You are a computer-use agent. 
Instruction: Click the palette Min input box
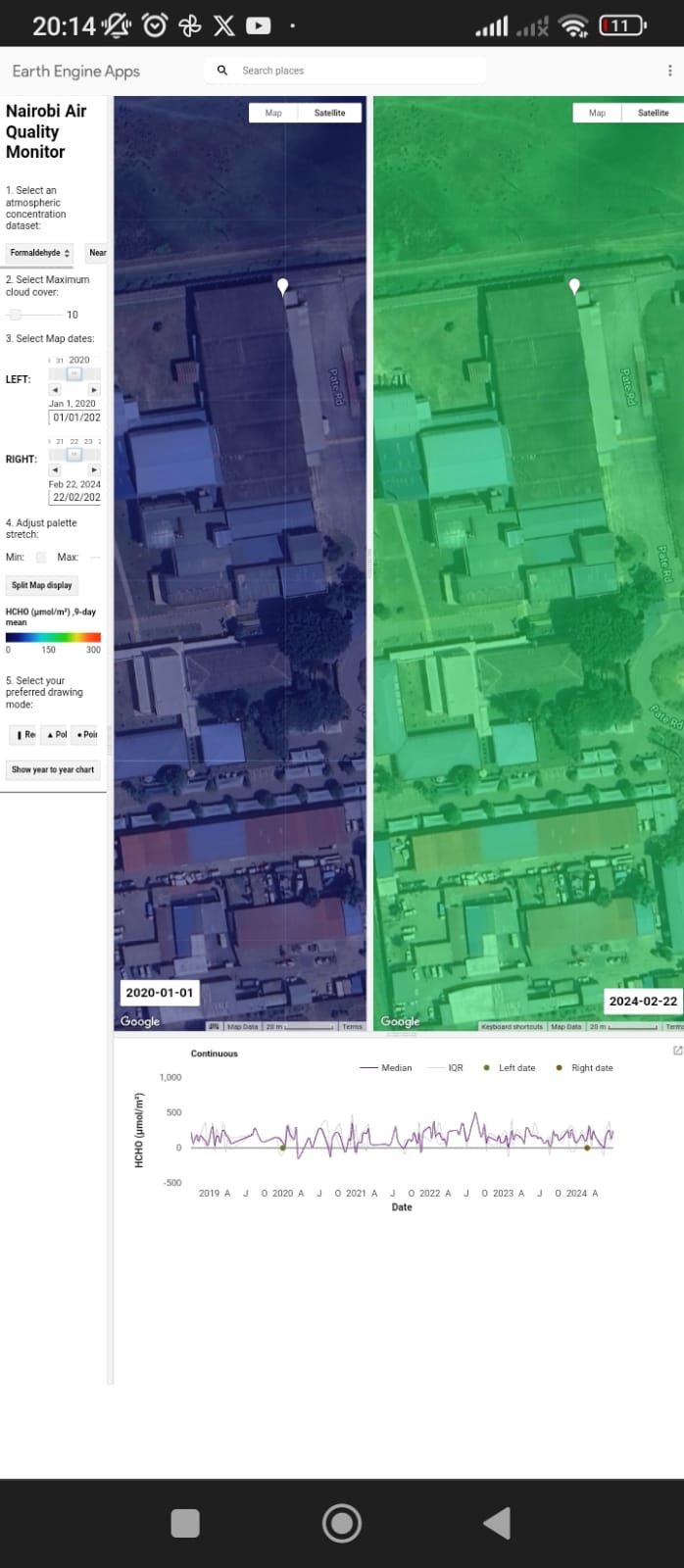click(41, 557)
